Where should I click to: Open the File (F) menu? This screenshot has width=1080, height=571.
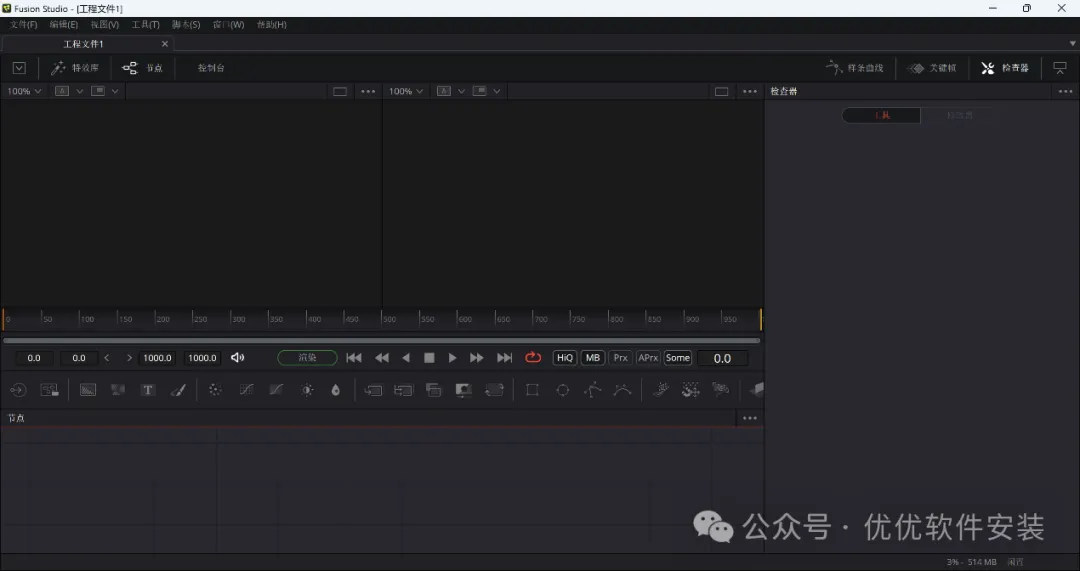tap(23, 24)
